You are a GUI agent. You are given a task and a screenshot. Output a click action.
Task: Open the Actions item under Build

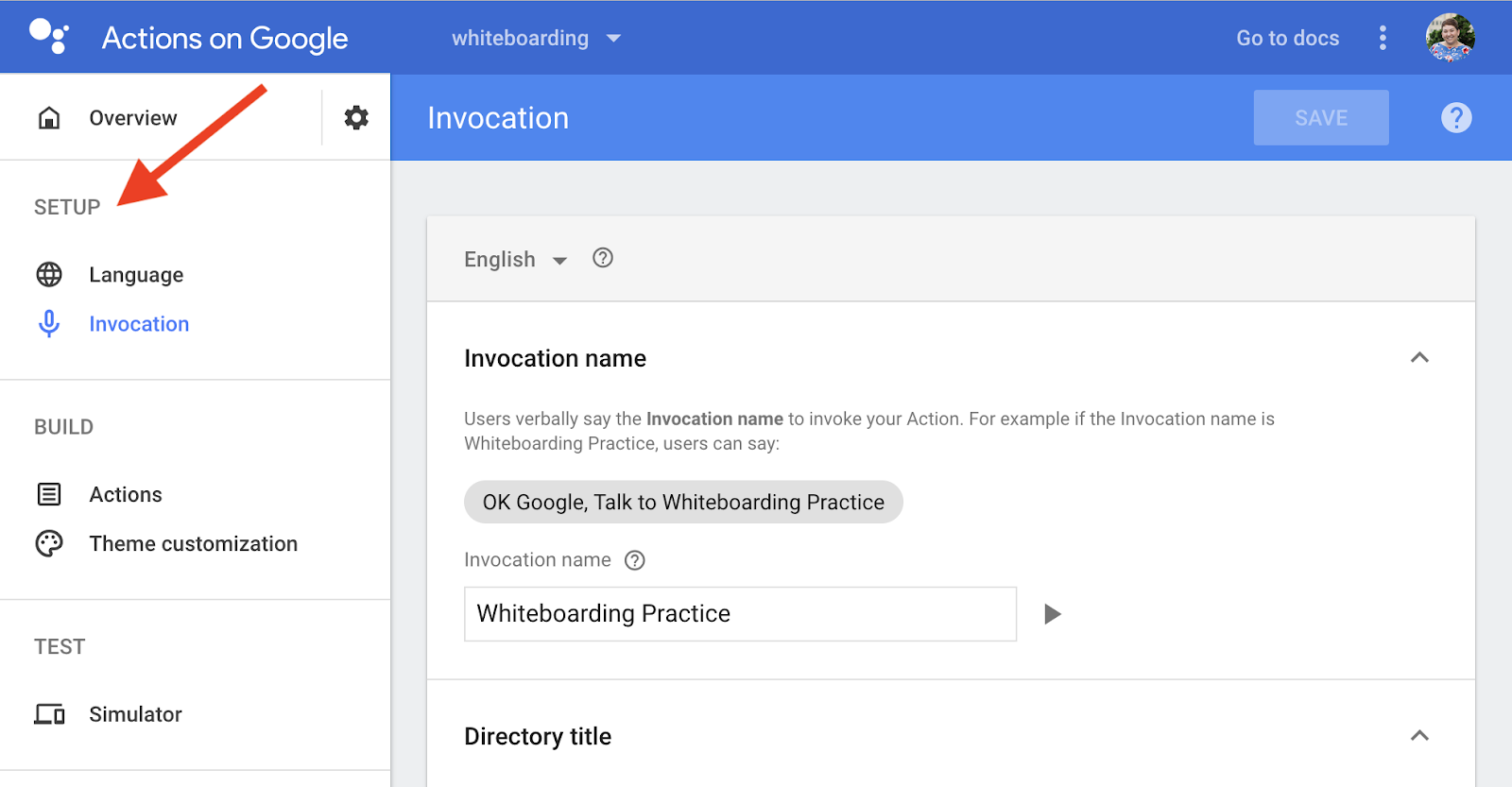point(126,494)
